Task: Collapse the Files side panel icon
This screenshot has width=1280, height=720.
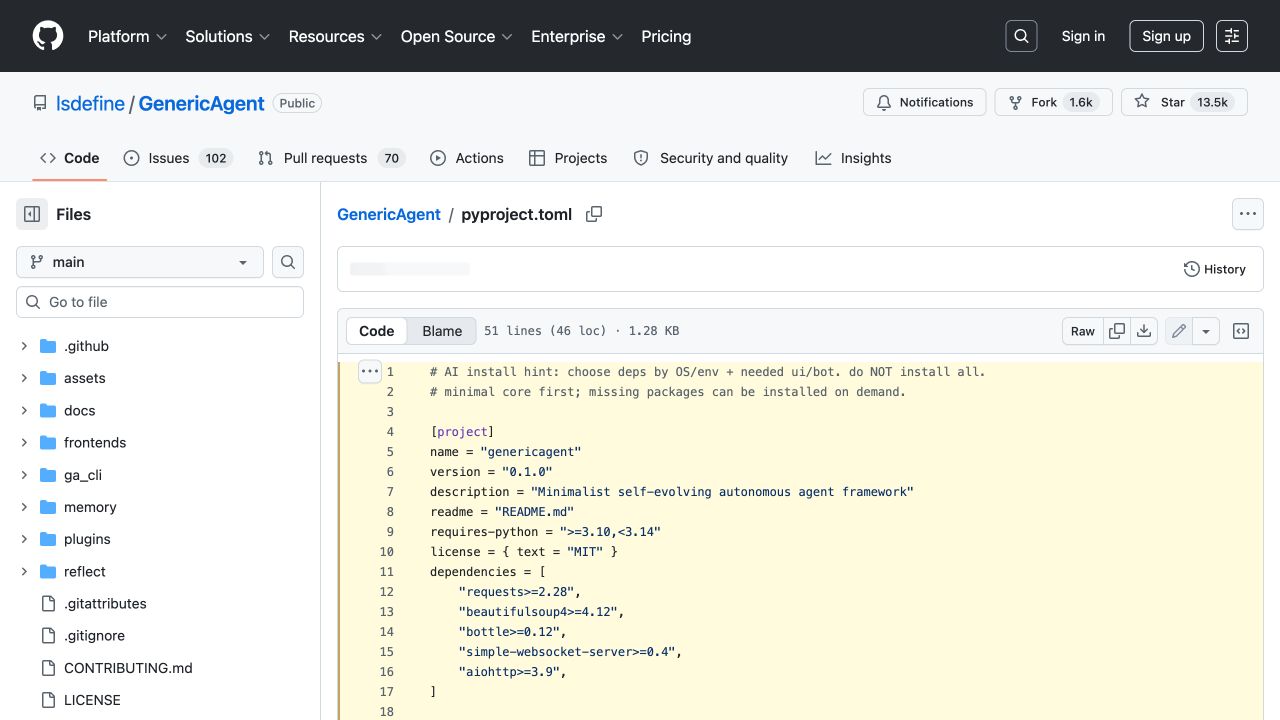Action: click(32, 214)
